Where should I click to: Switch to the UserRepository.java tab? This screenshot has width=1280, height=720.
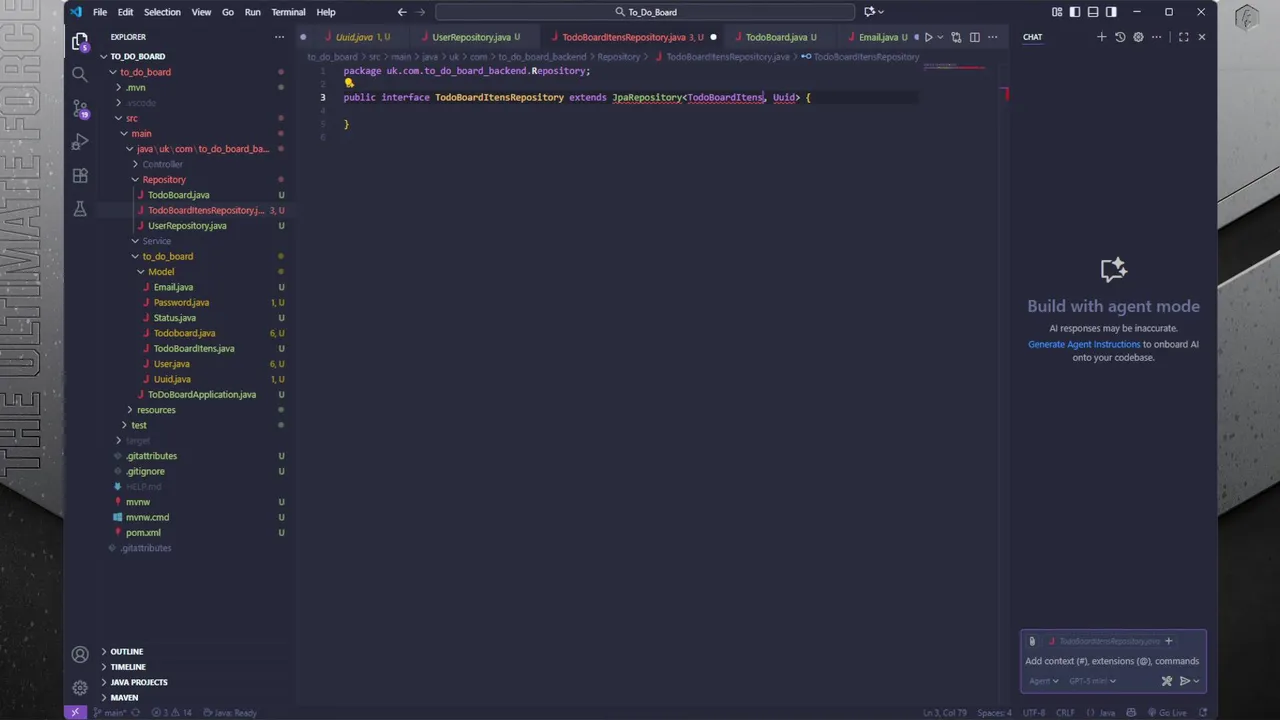(x=471, y=37)
